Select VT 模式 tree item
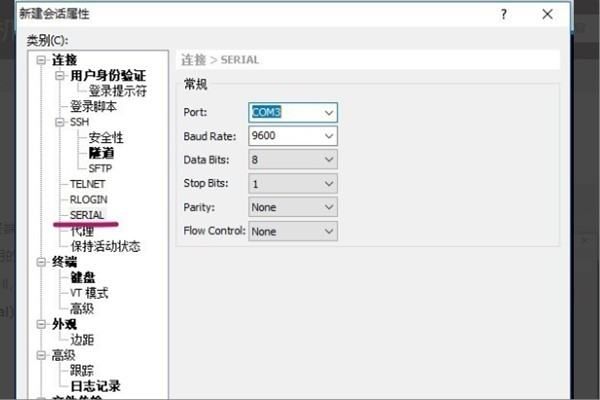600x400 pixels. tap(89, 293)
